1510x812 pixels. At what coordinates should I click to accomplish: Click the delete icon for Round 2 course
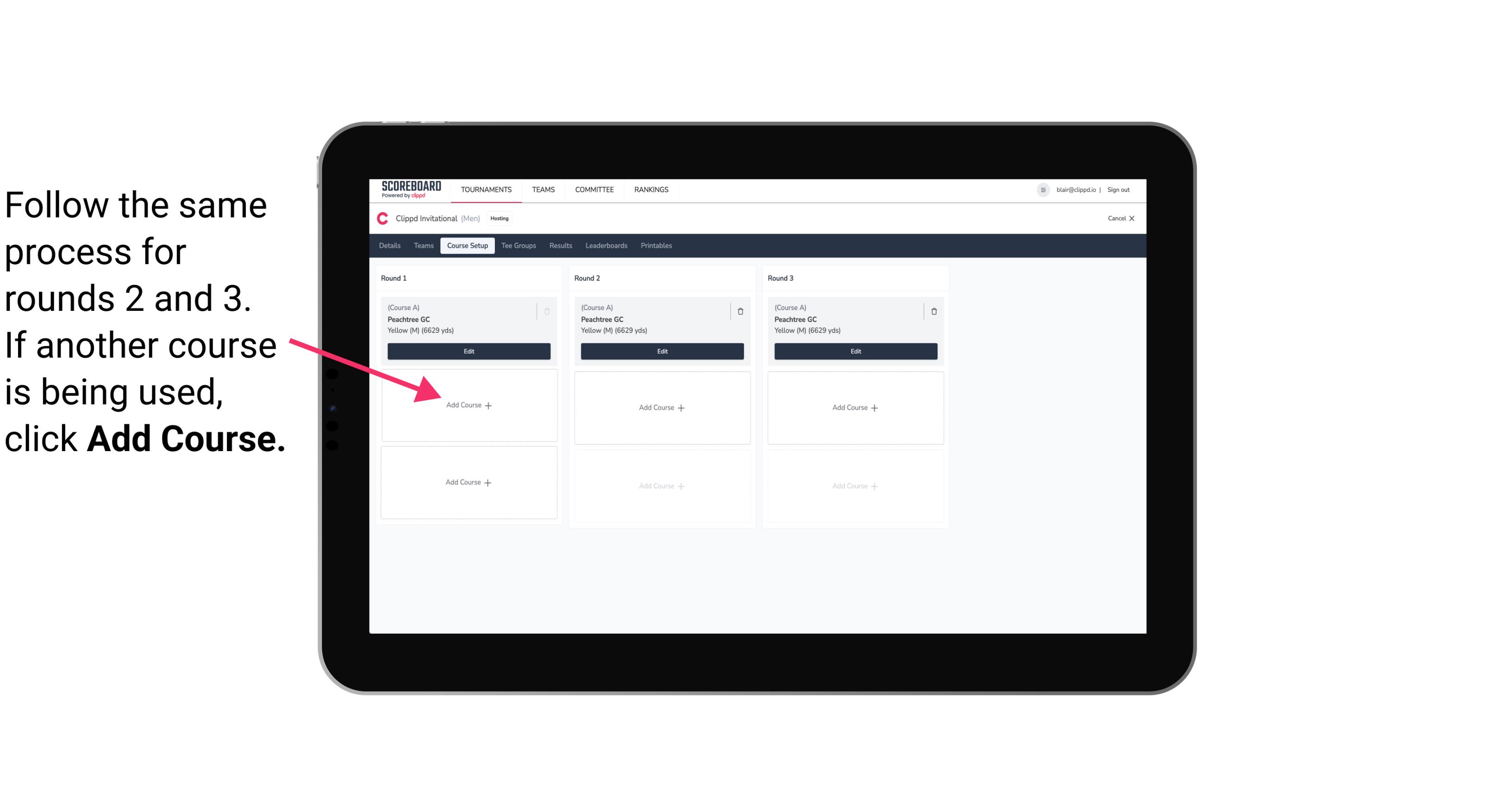coord(740,312)
